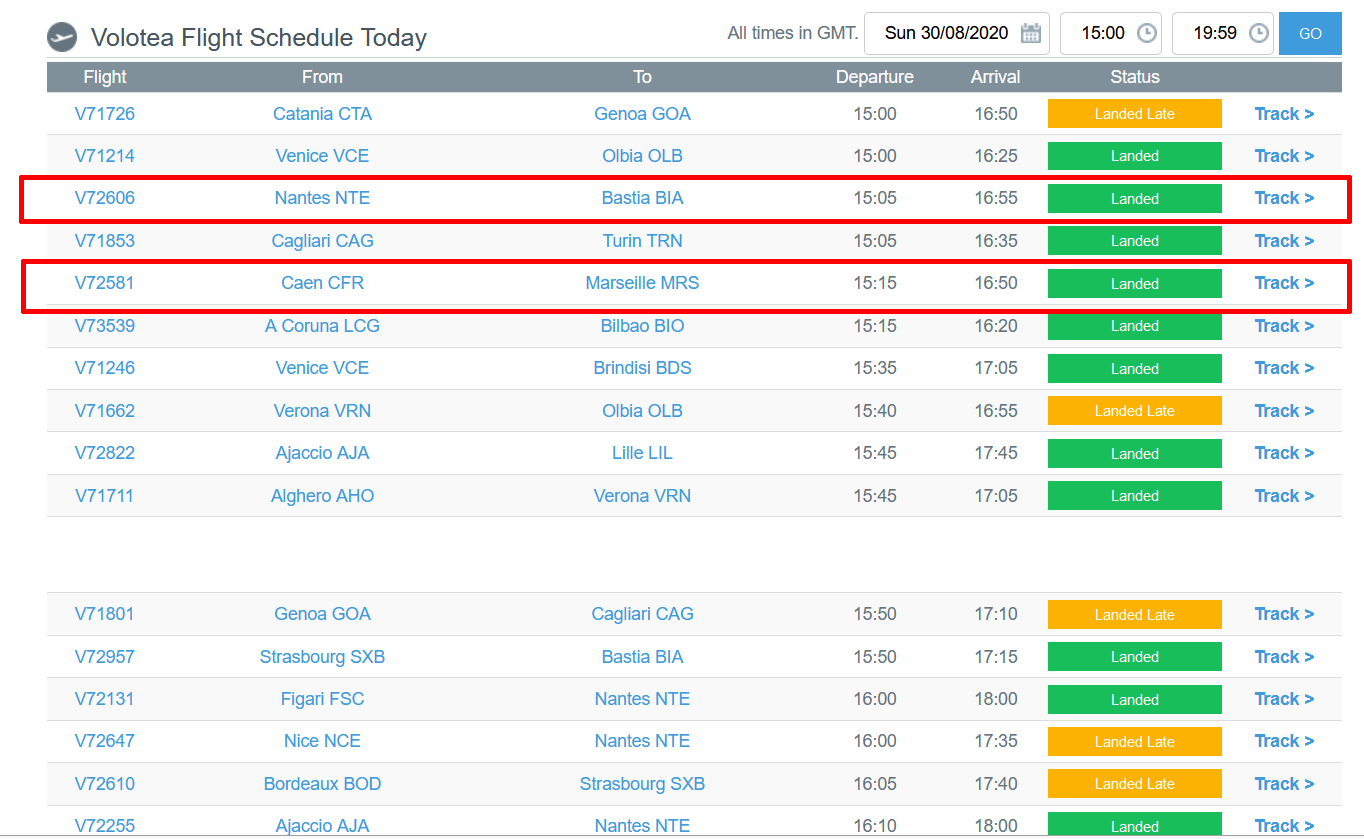Edit the start time field 15:00
The image size is (1364, 839).
1110,33
